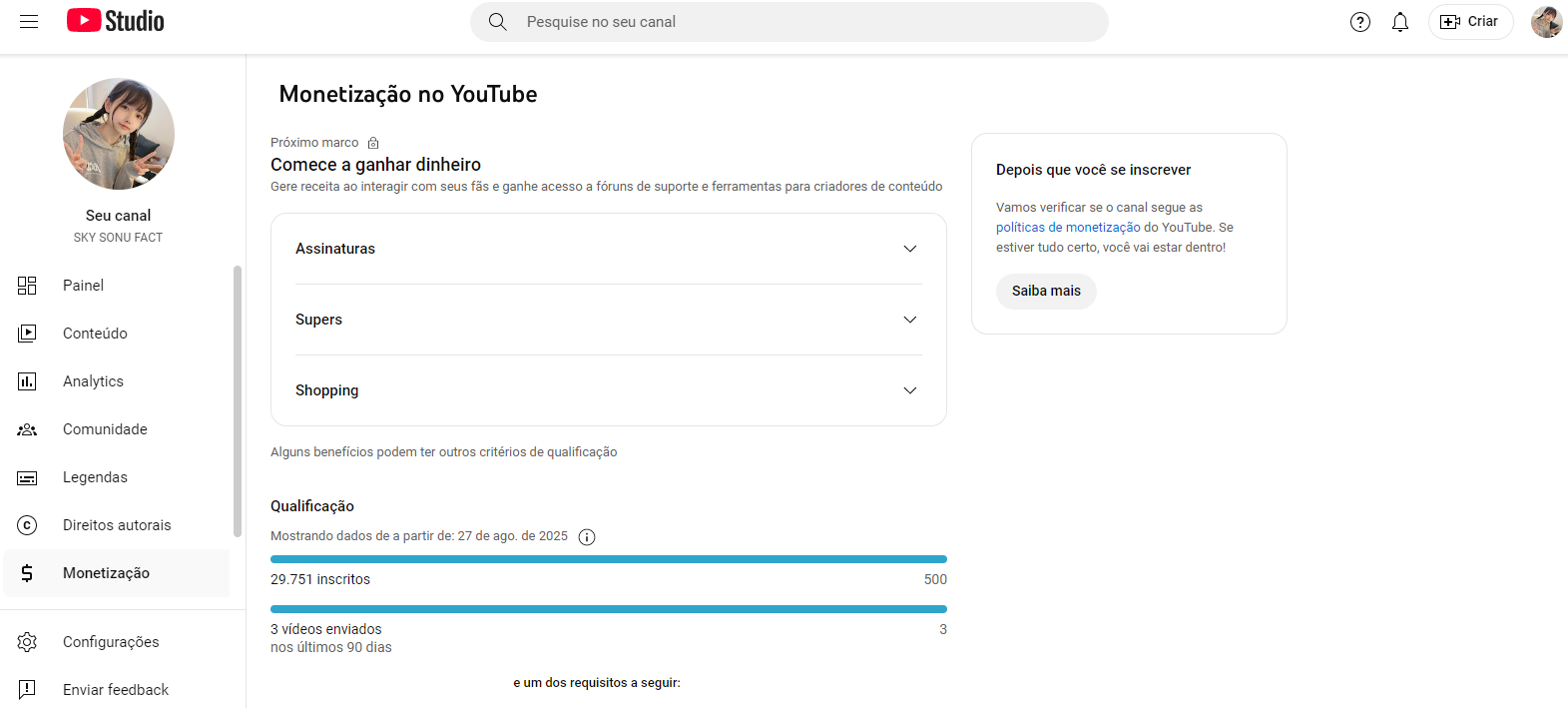Click the nos últimos 90 dias text

tap(331, 647)
